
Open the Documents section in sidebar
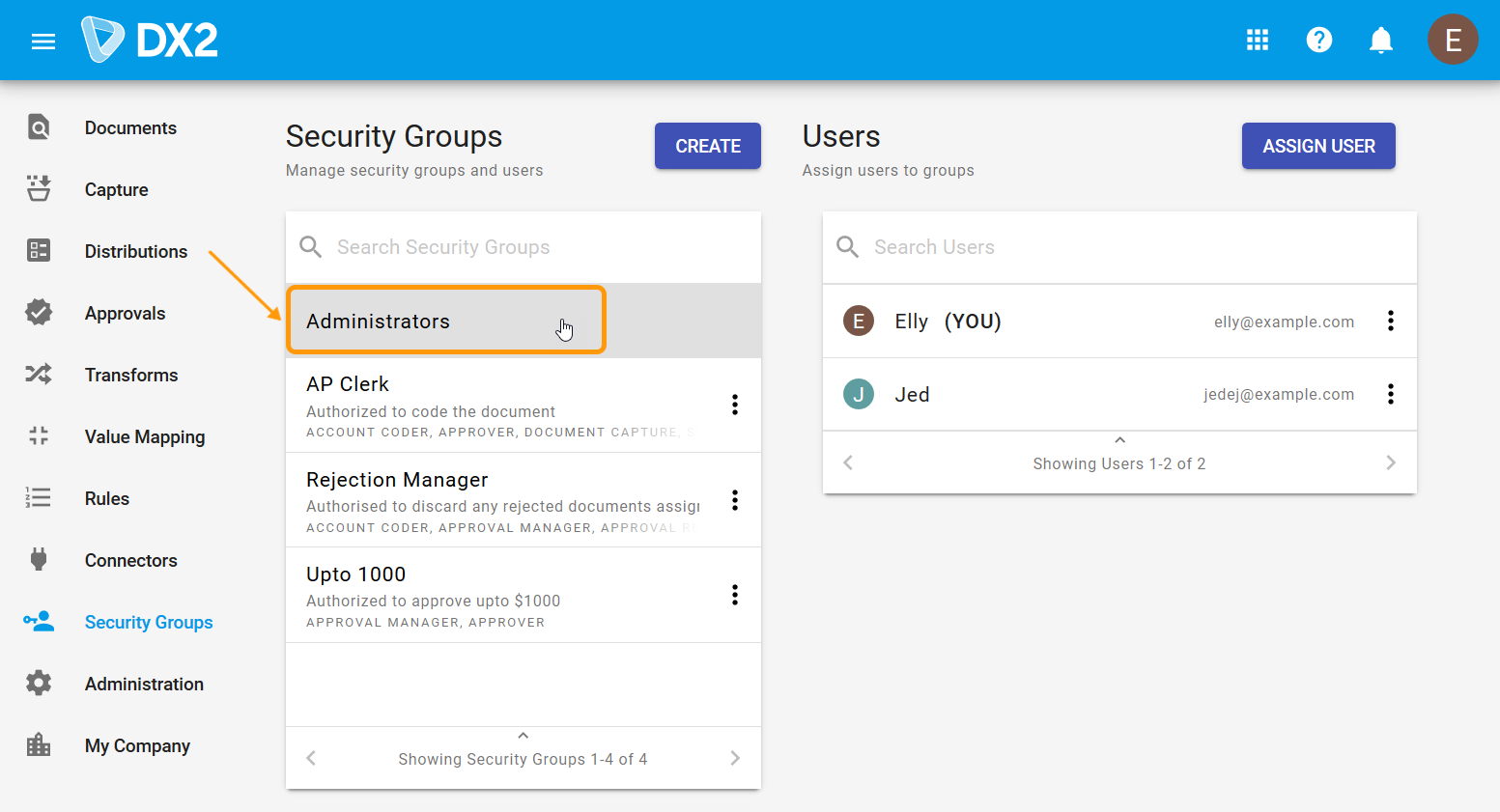[130, 127]
